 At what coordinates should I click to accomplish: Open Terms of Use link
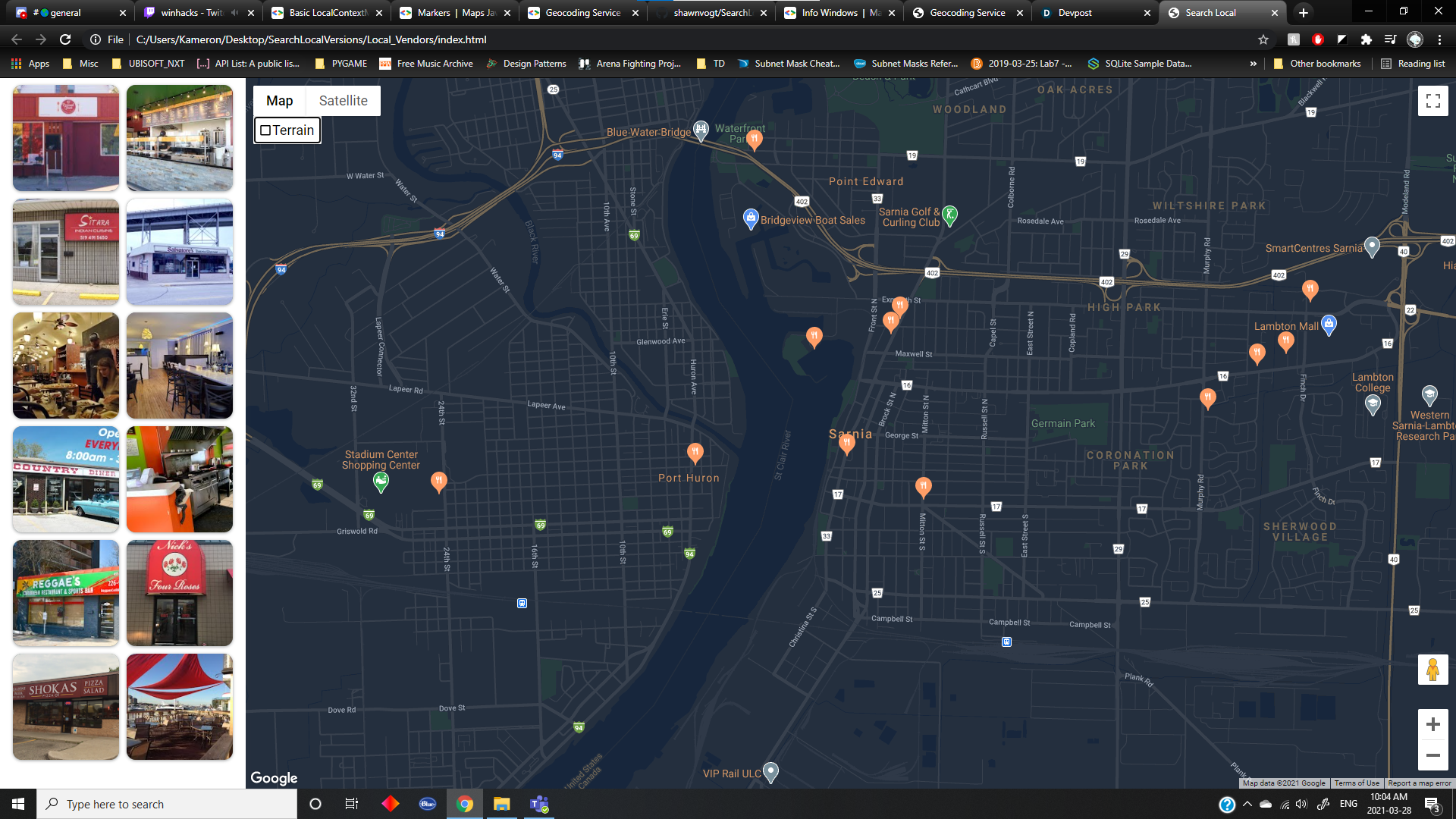click(x=1356, y=783)
